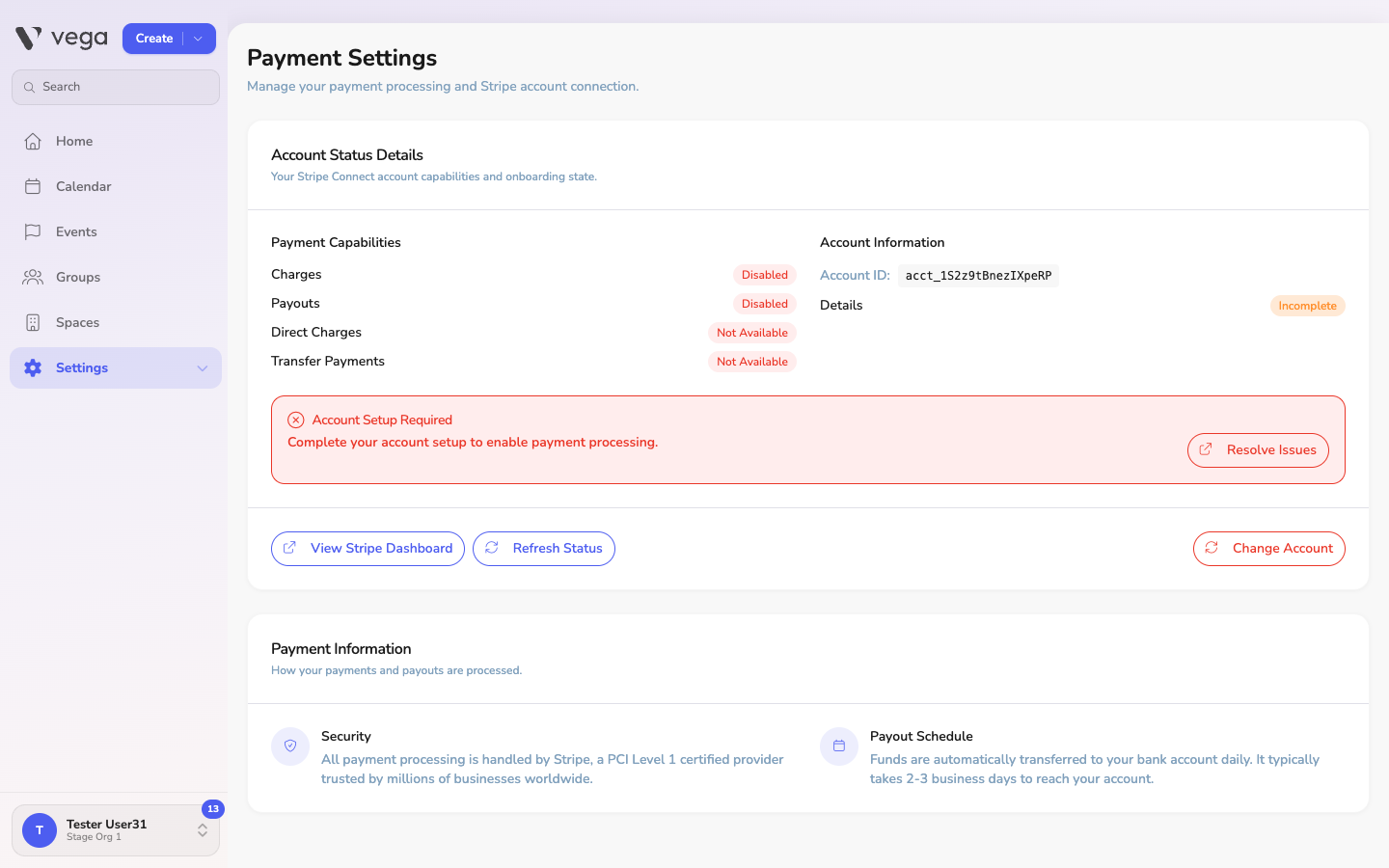The height and width of the screenshot is (868, 1389).
Task: Click Complete your account setup message
Action: 473,443
